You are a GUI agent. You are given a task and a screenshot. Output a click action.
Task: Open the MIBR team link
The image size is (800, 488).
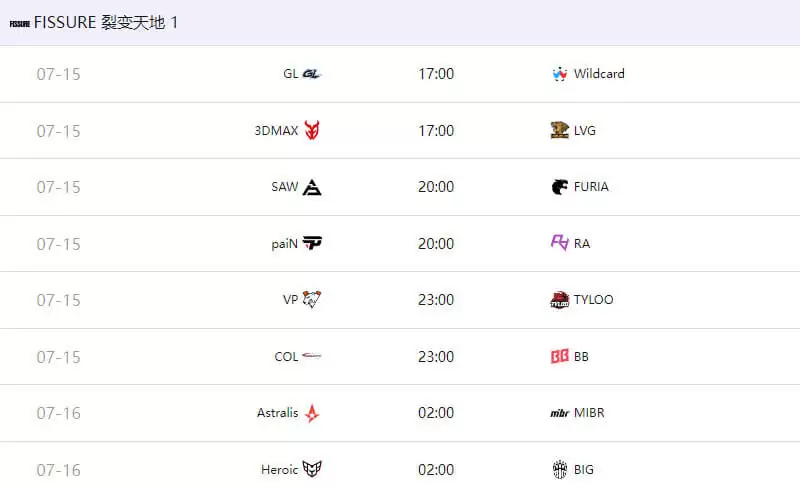[x=589, y=413]
